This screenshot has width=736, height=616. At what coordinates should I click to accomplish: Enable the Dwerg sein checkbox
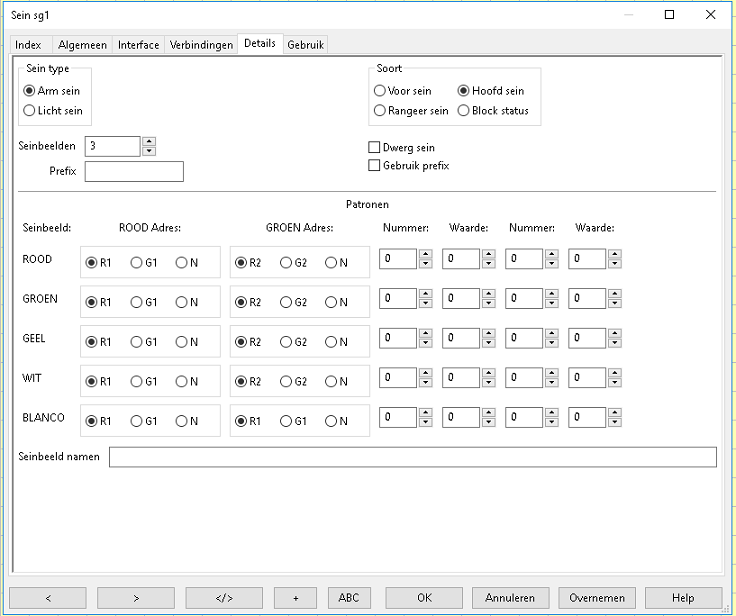tap(375, 148)
